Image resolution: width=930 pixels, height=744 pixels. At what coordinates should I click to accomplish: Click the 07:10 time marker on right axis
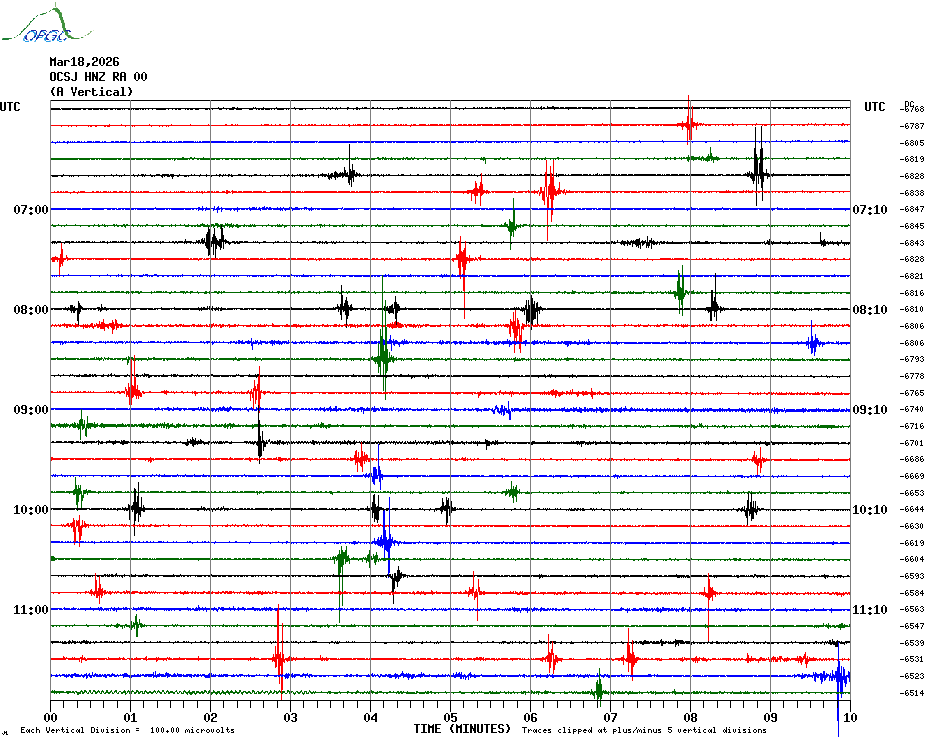click(868, 210)
